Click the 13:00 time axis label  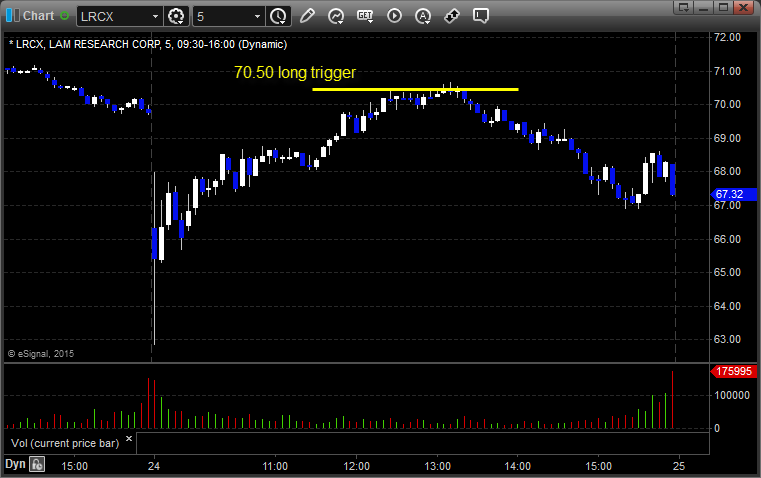pyautogui.click(x=437, y=466)
